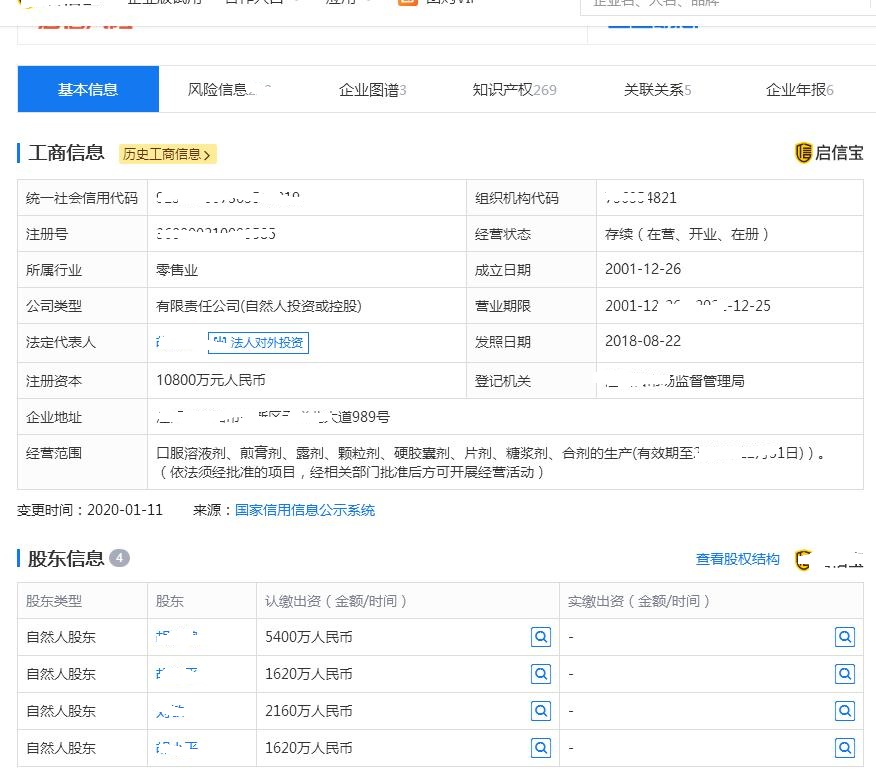
Task: Select company type 有限责任公司(自然人投资或控股)
Action: click(259, 306)
